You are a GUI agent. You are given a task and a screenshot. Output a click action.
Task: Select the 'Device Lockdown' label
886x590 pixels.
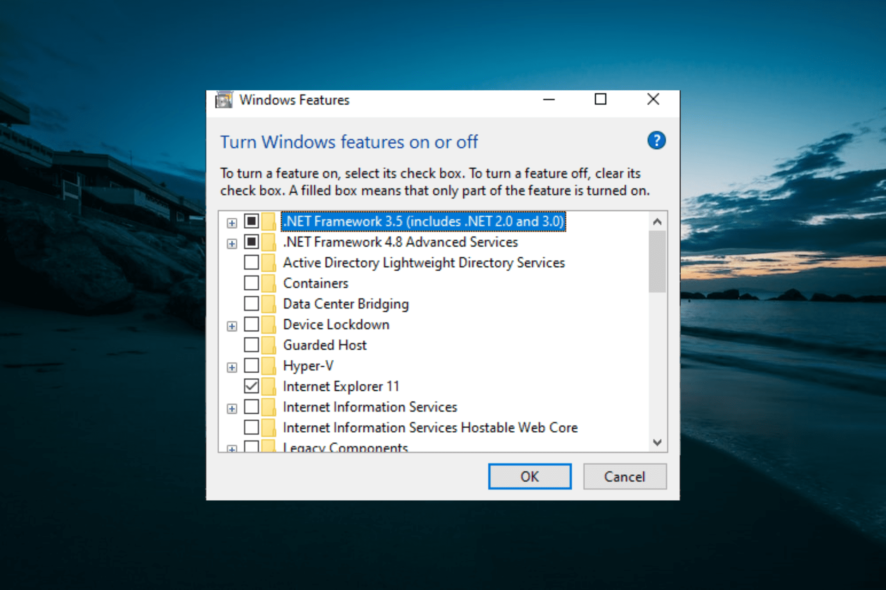(336, 324)
